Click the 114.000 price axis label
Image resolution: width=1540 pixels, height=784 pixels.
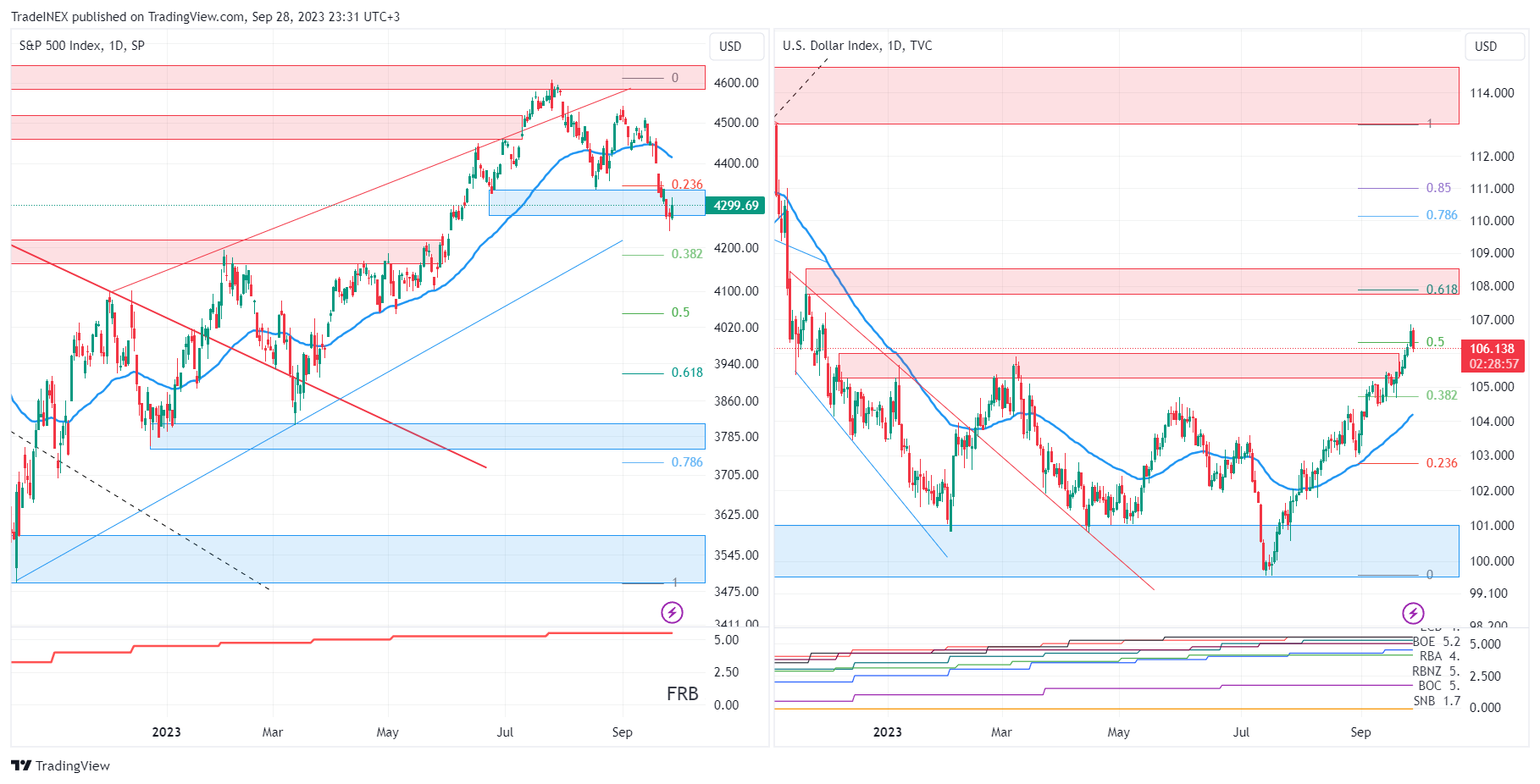click(1492, 93)
